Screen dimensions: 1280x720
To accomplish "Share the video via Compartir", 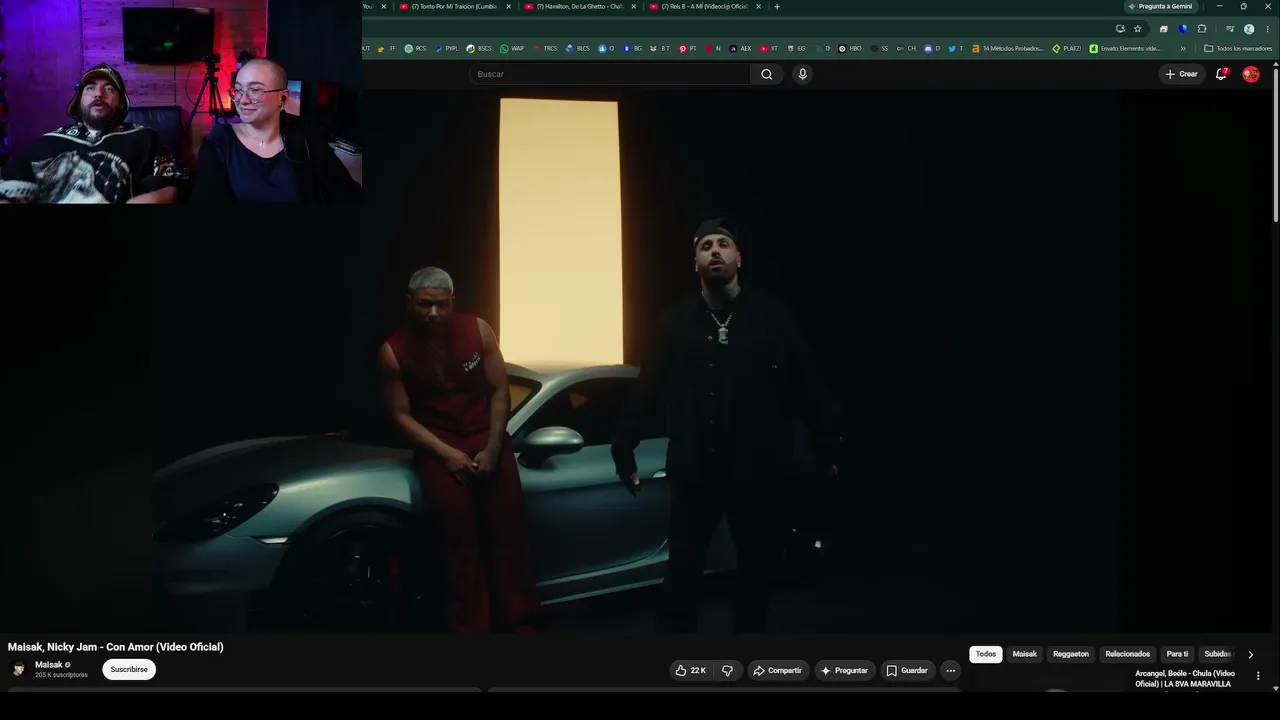I will 777,670.
